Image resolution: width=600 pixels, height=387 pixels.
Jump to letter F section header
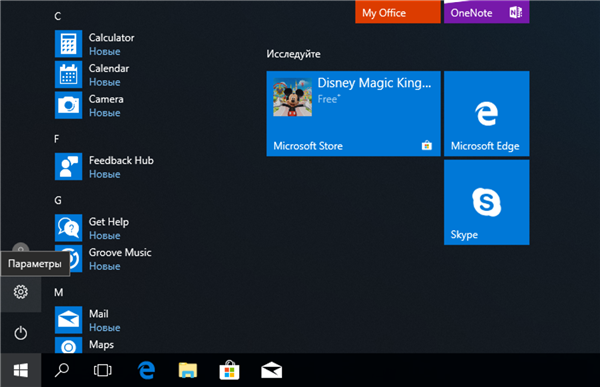pyautogui.click(x=57, y=139)
